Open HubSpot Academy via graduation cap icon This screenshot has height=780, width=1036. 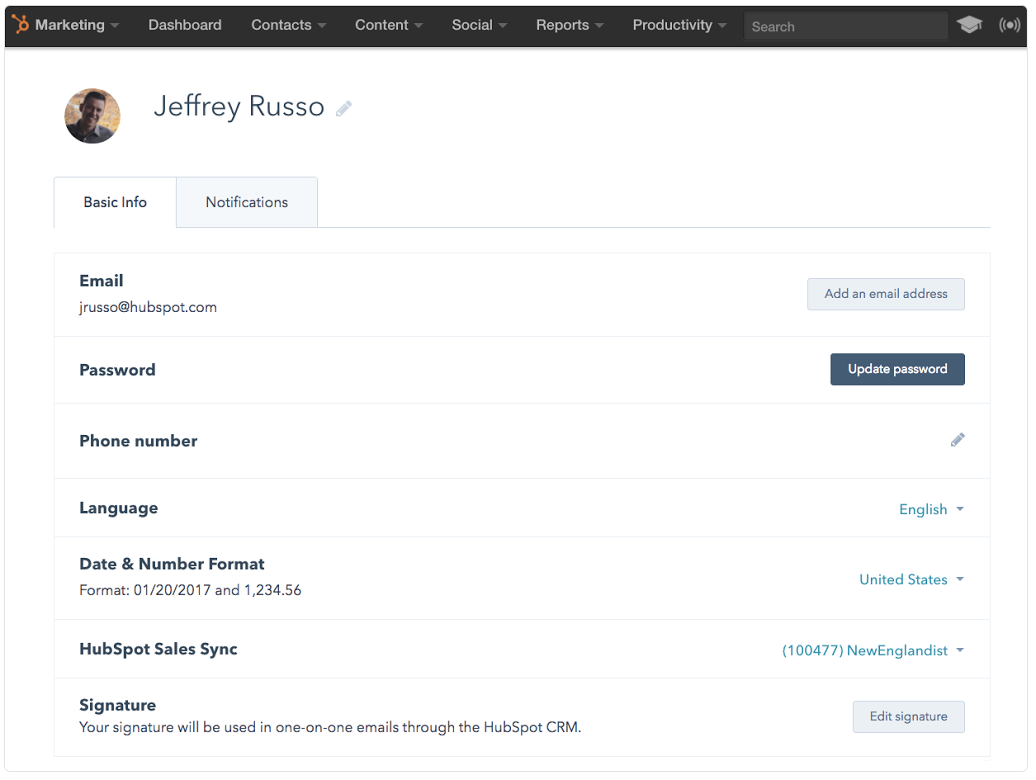point(969,25)
